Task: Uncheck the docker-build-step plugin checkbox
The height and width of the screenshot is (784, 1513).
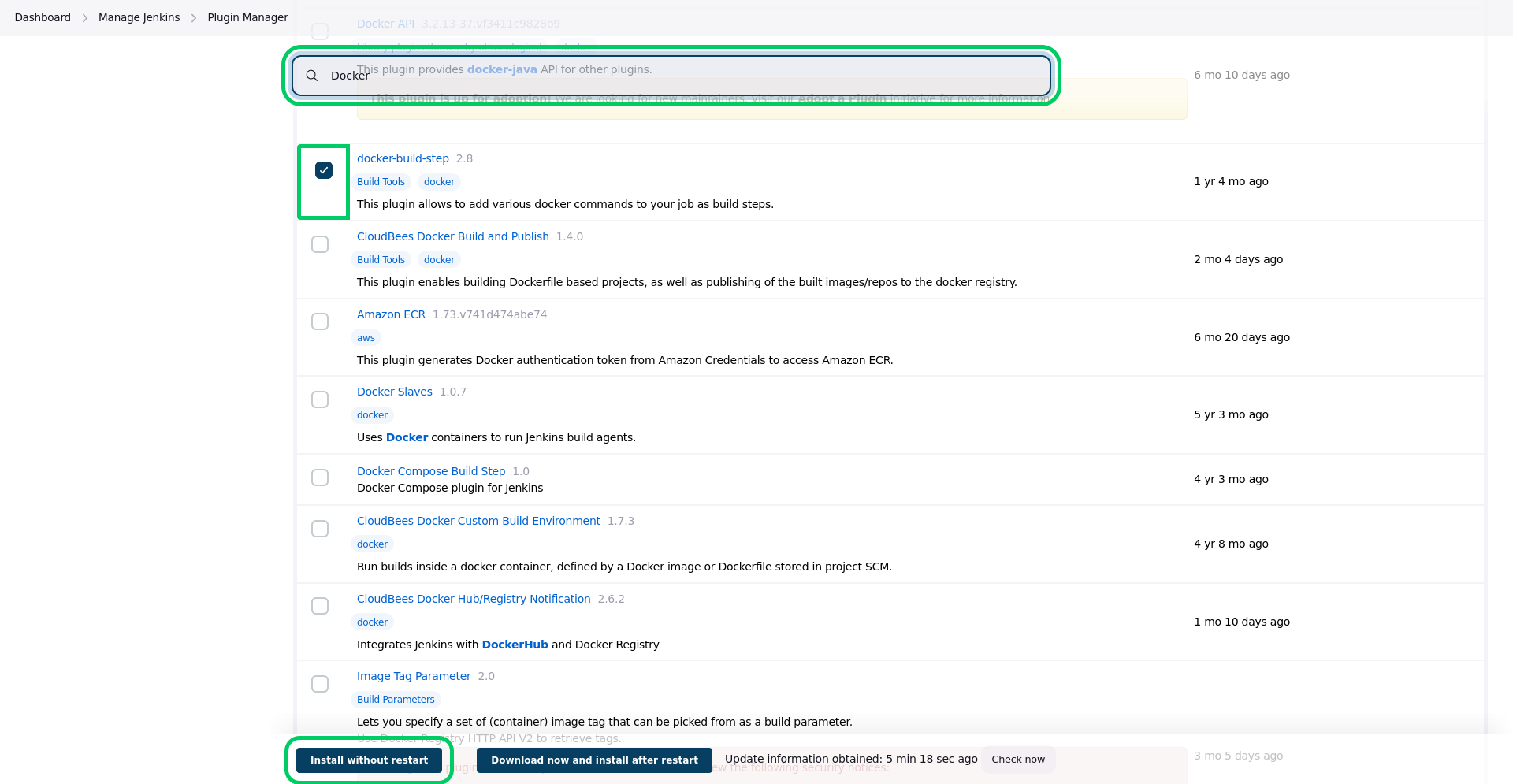Action: 324,170
